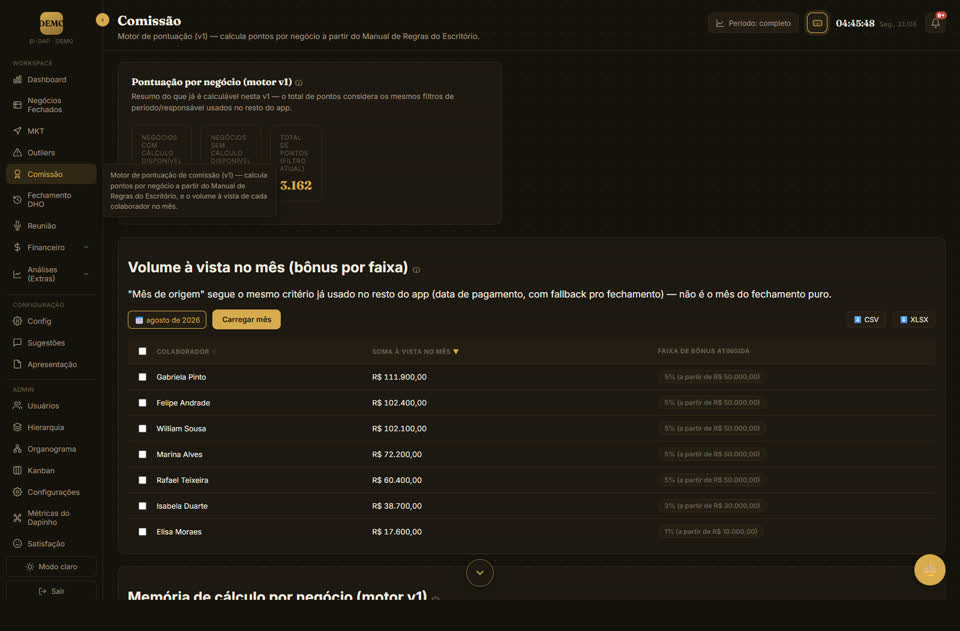Screen dimensions: 960x631
Task: Check the Gabriela Pinto row checkbox
Action: click(x=143, y=377)
